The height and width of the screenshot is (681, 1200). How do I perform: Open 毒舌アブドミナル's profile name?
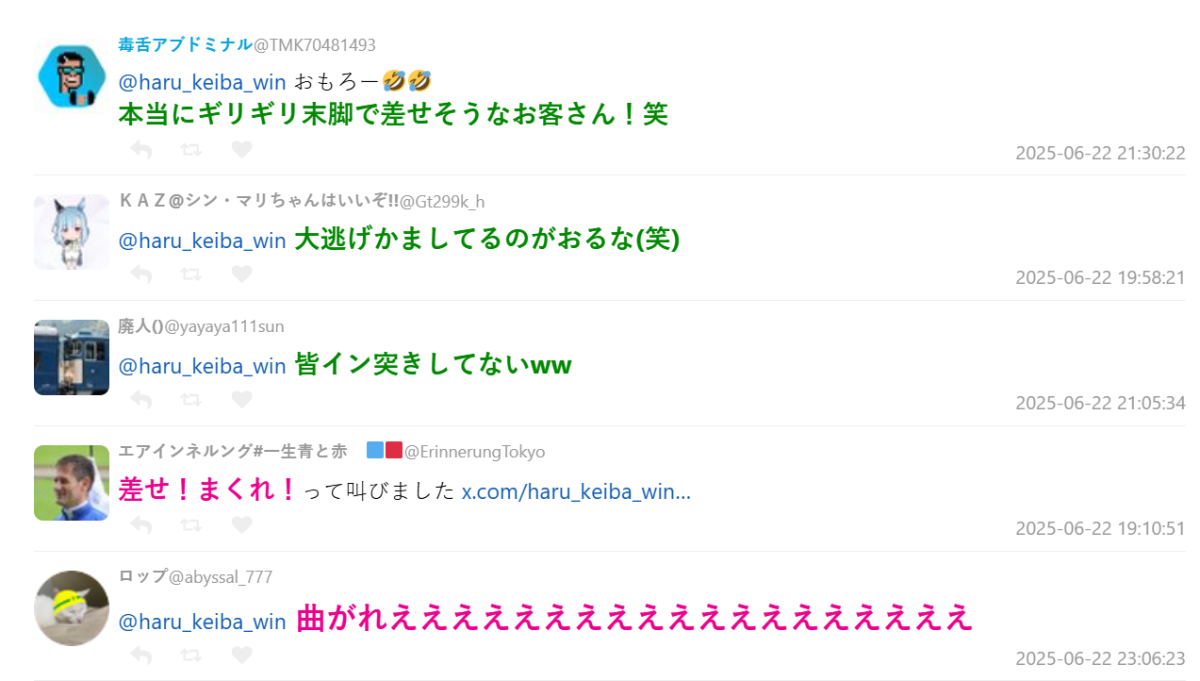click(x=185, y=45)
